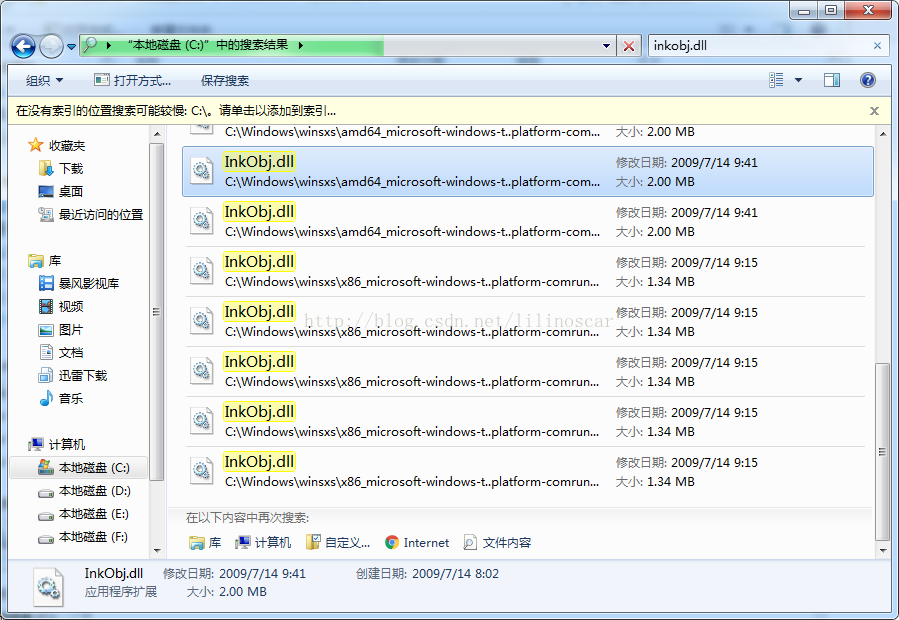The image size is (899, 620).
Task: Minimize the Explorer window
Action: click(804, 11)
